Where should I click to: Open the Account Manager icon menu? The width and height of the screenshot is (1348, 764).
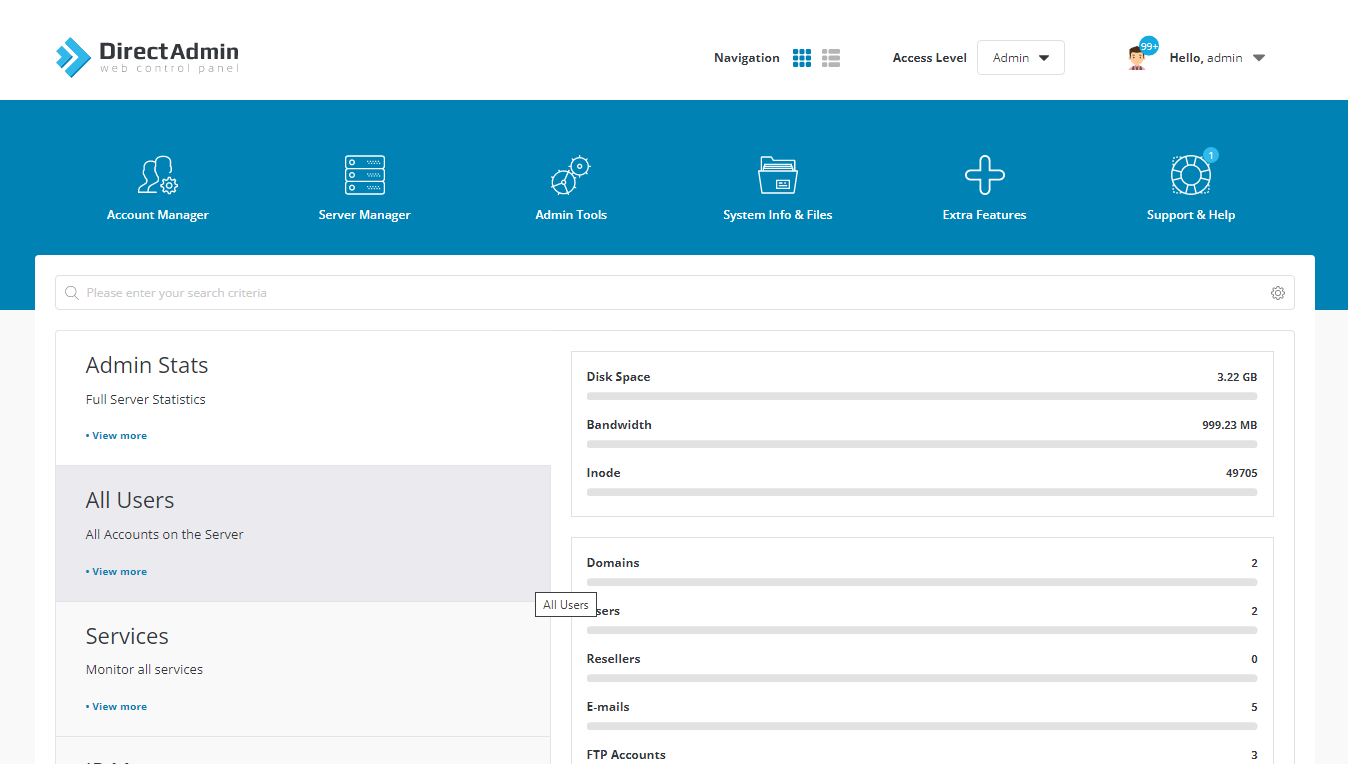[157, 176]
